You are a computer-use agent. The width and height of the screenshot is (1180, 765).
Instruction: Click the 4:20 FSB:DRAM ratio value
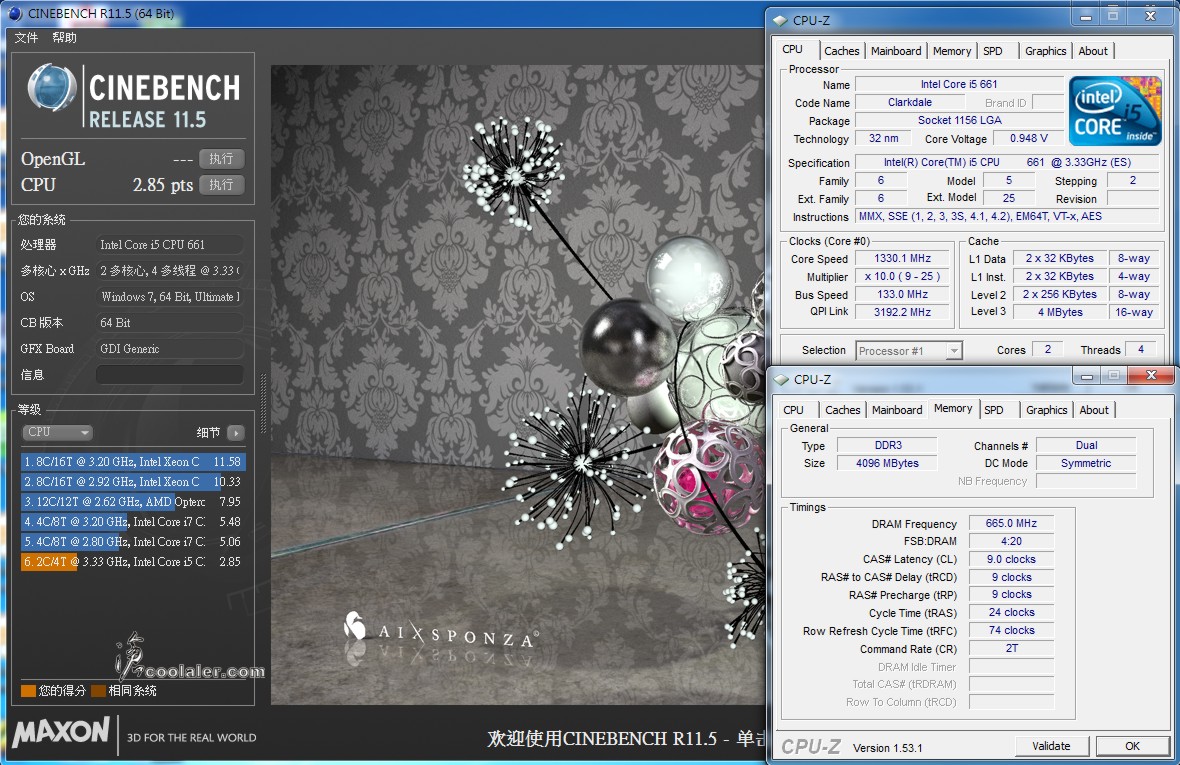click(x=1011, y=542)
